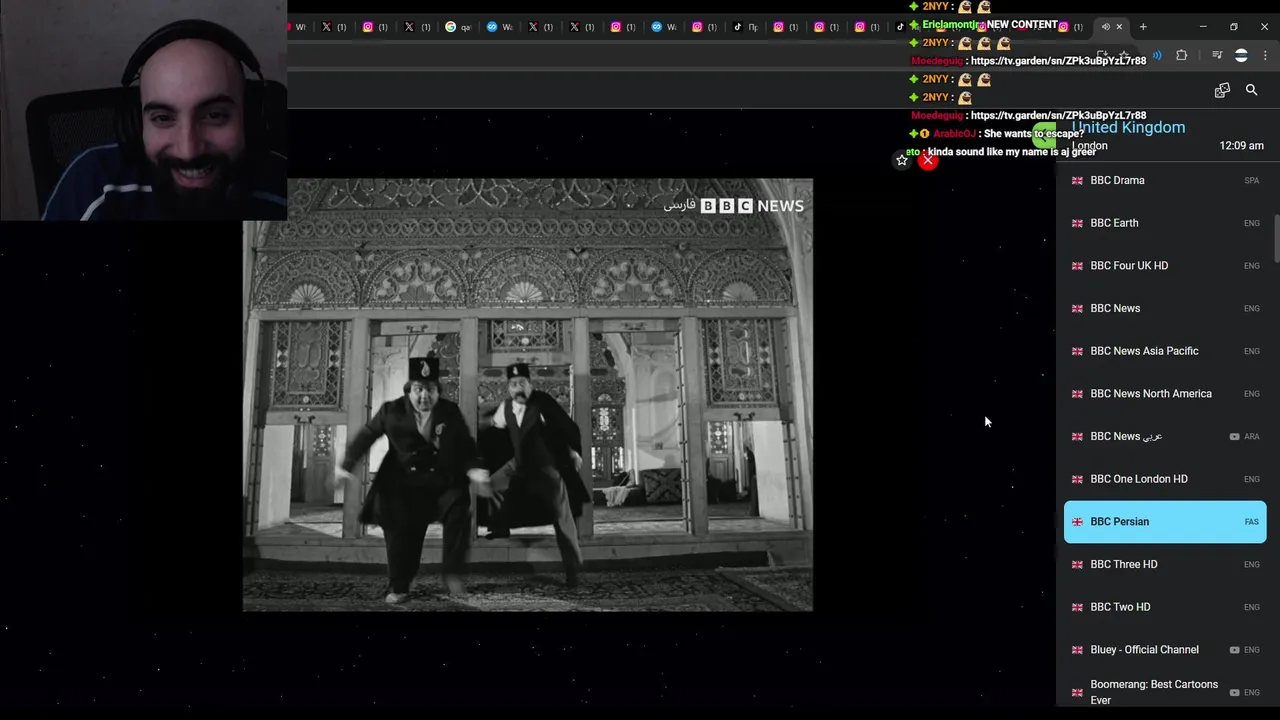Open a new browser tab
Image resolution: width=1280 pixels, height=720 pixels.
point(1143,27)
